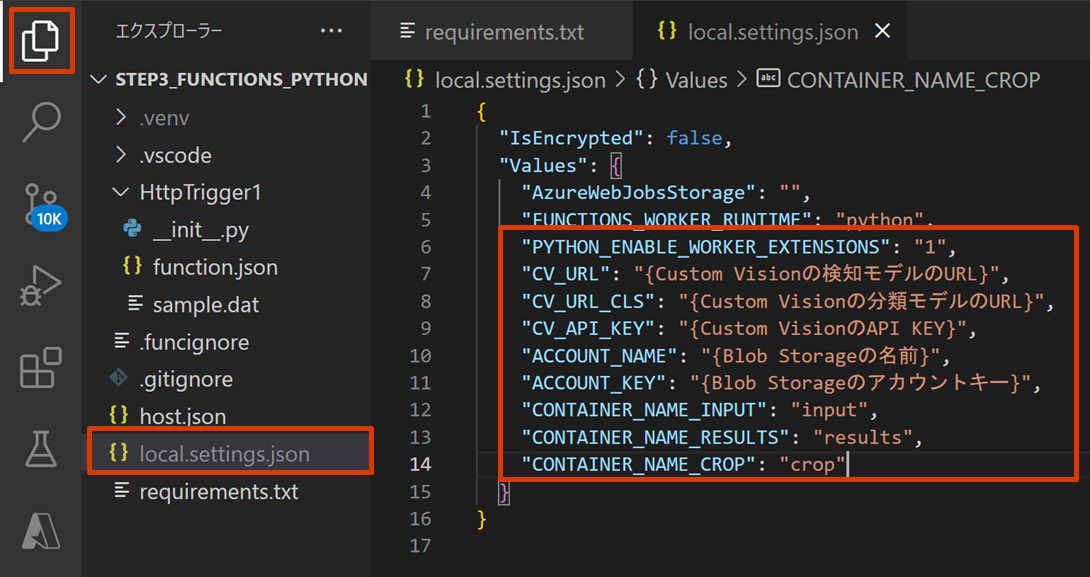Click the file icon beside sample.dat

point(135,304)
